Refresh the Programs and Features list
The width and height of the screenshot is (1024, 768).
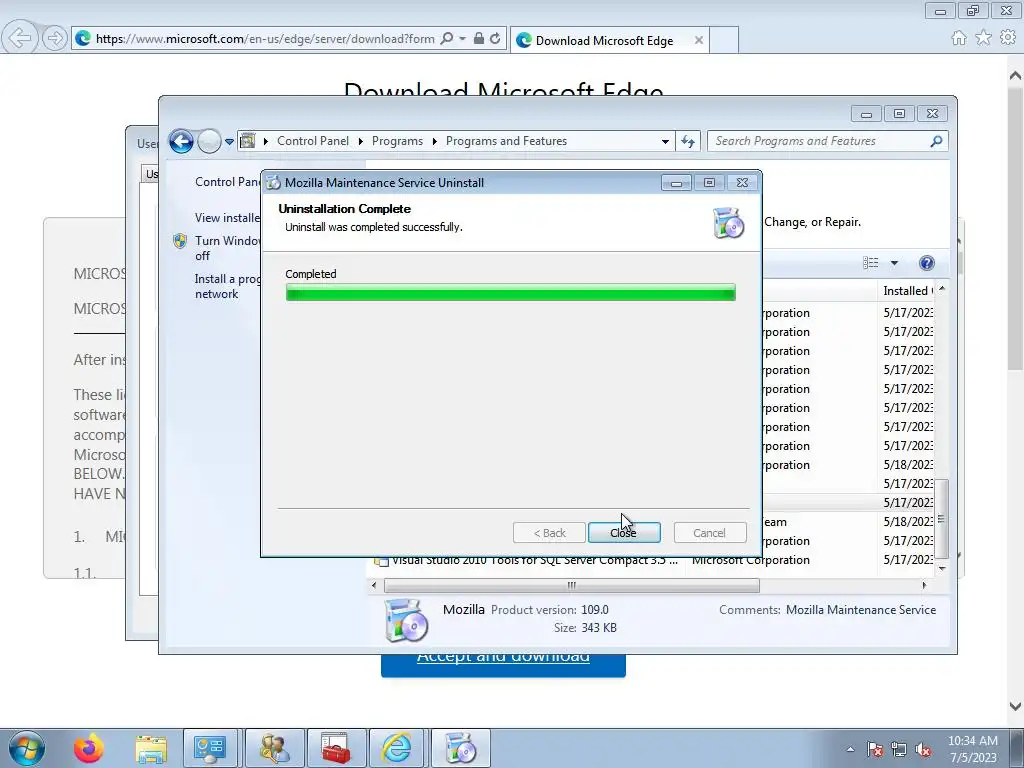(x=688, y=141)
